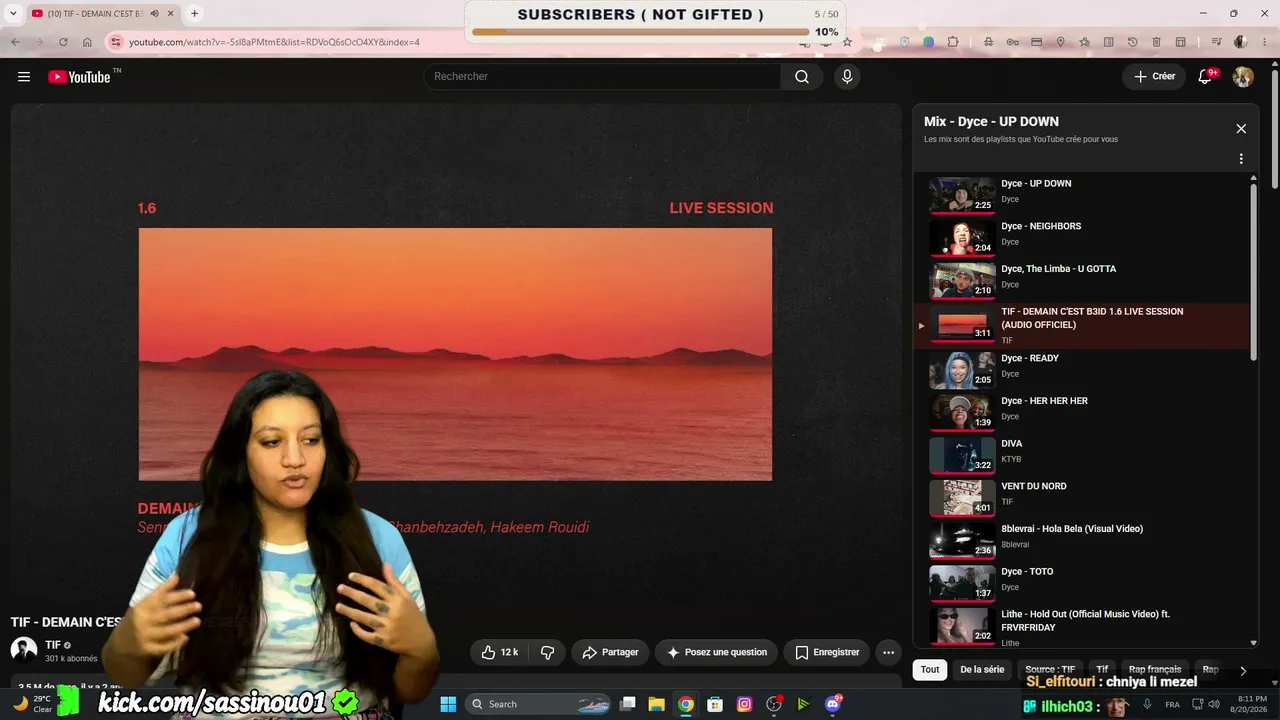Open the Dyce - READY thumbnail
Image resolution: width=1280 pixels, height=720 pixels.
(962, 370)
